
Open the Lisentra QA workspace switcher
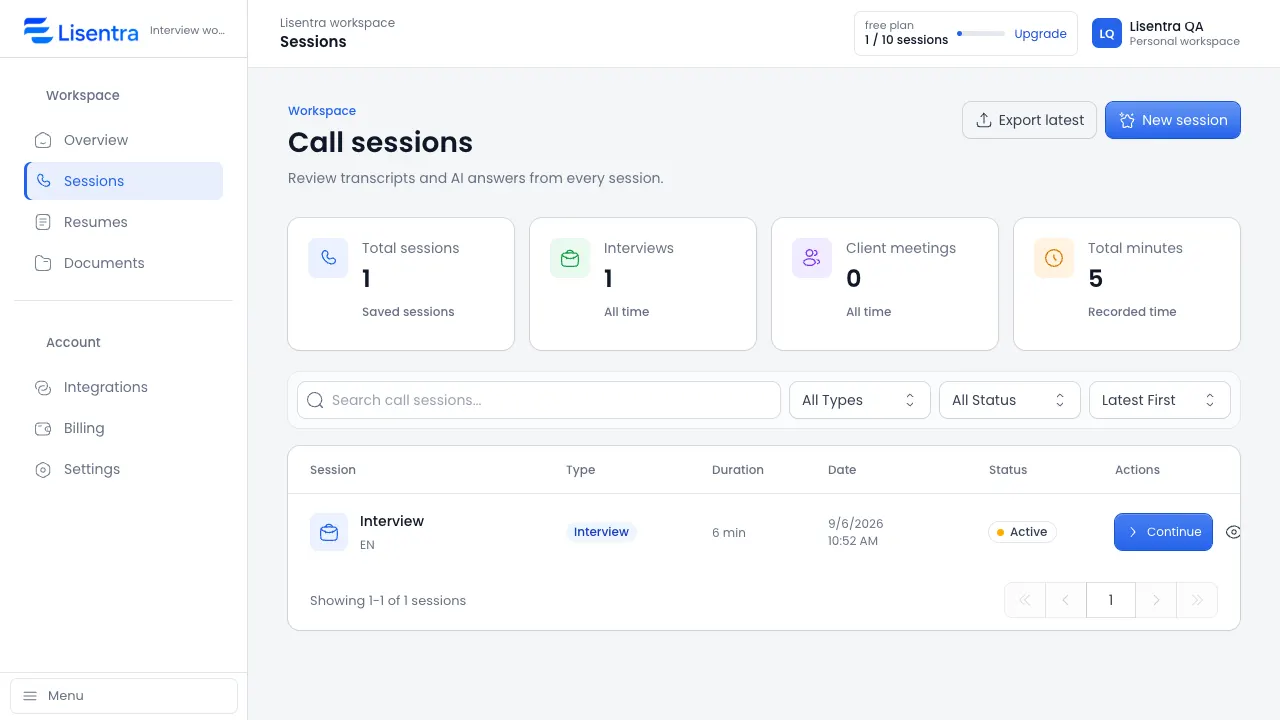(1166, 33)
